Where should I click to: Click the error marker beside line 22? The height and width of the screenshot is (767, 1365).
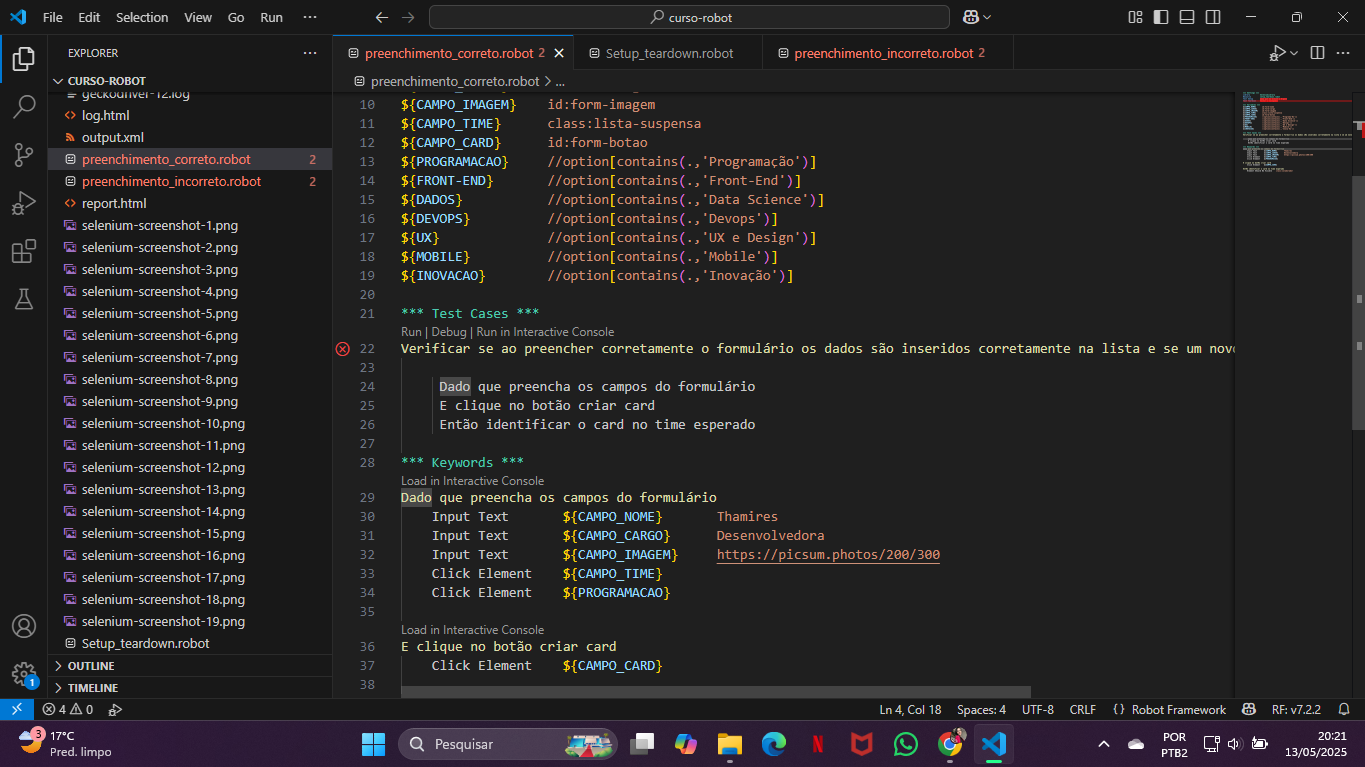(x=343, y=349)
